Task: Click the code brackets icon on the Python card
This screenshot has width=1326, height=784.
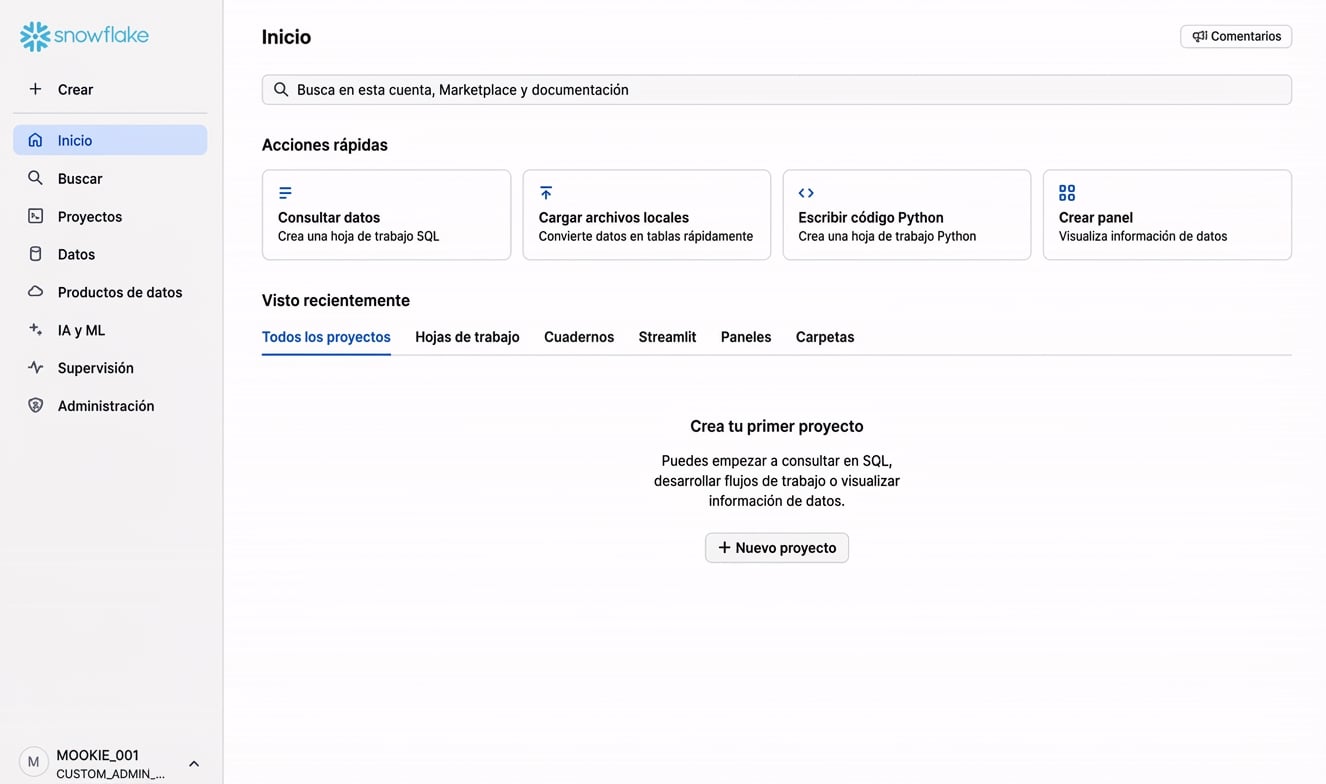Action: pyautogui.click(x=806, y=193)
